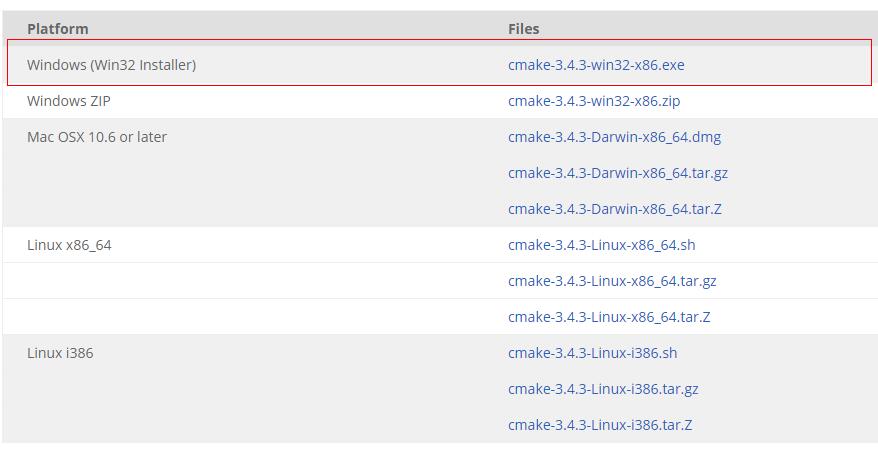Select the "Linux x86_64" platform text
Image resolution: width=878 pixels, height=456 pixels.
click(x=69, y=245)
